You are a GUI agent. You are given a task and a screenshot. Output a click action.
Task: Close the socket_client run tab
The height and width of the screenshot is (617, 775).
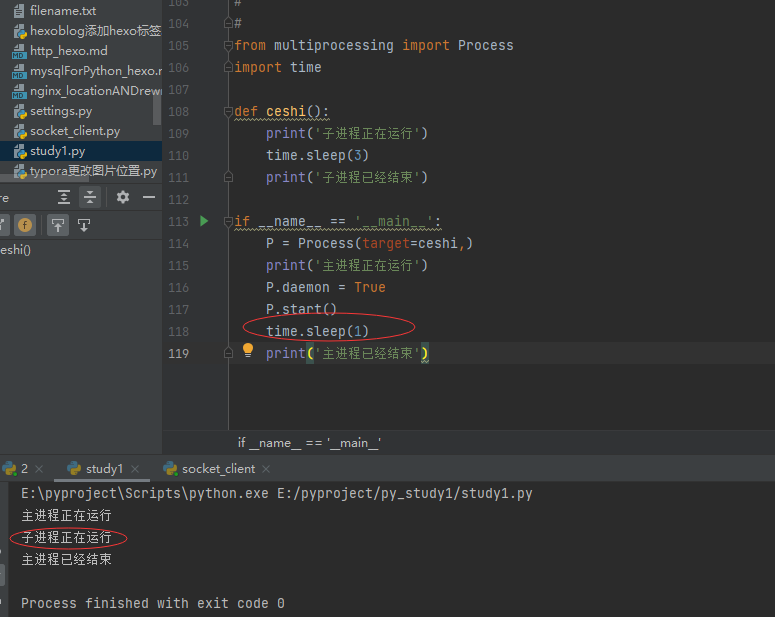[x=267, y=469]
